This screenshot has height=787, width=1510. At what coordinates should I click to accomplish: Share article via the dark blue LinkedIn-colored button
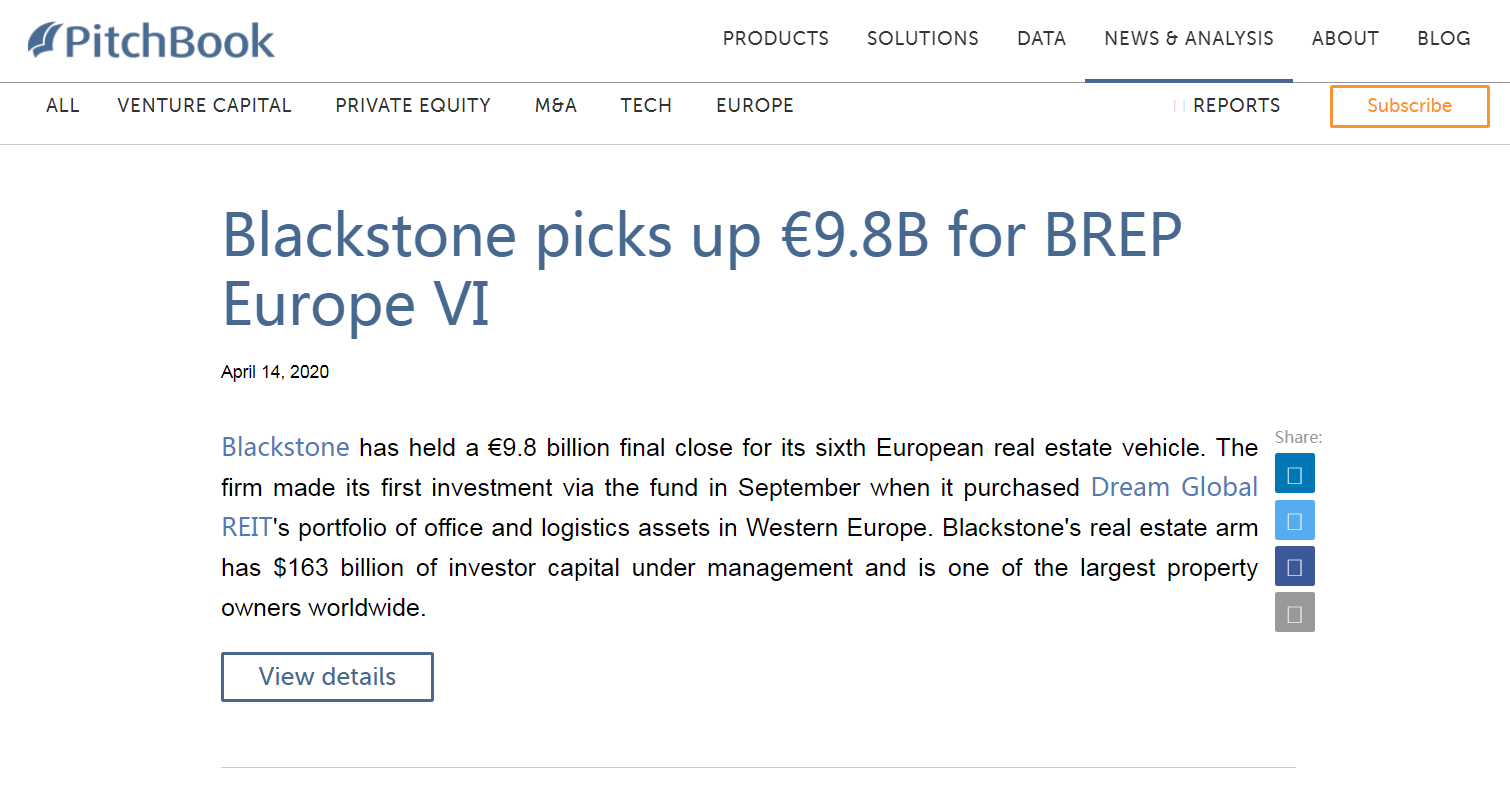tap(1294, 474)
